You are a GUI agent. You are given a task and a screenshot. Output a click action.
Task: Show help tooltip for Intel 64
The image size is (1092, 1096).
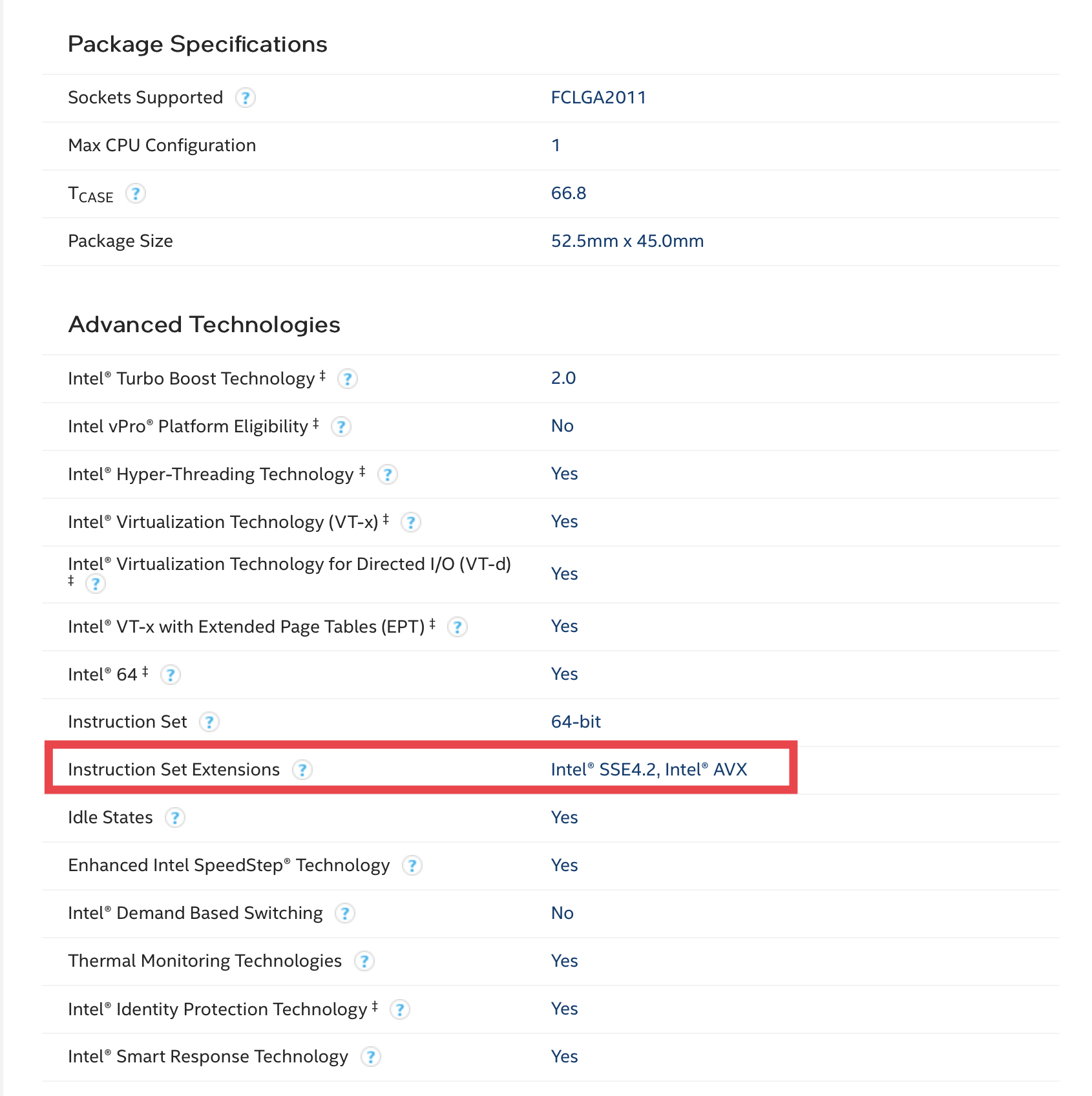tap(170, 675)
